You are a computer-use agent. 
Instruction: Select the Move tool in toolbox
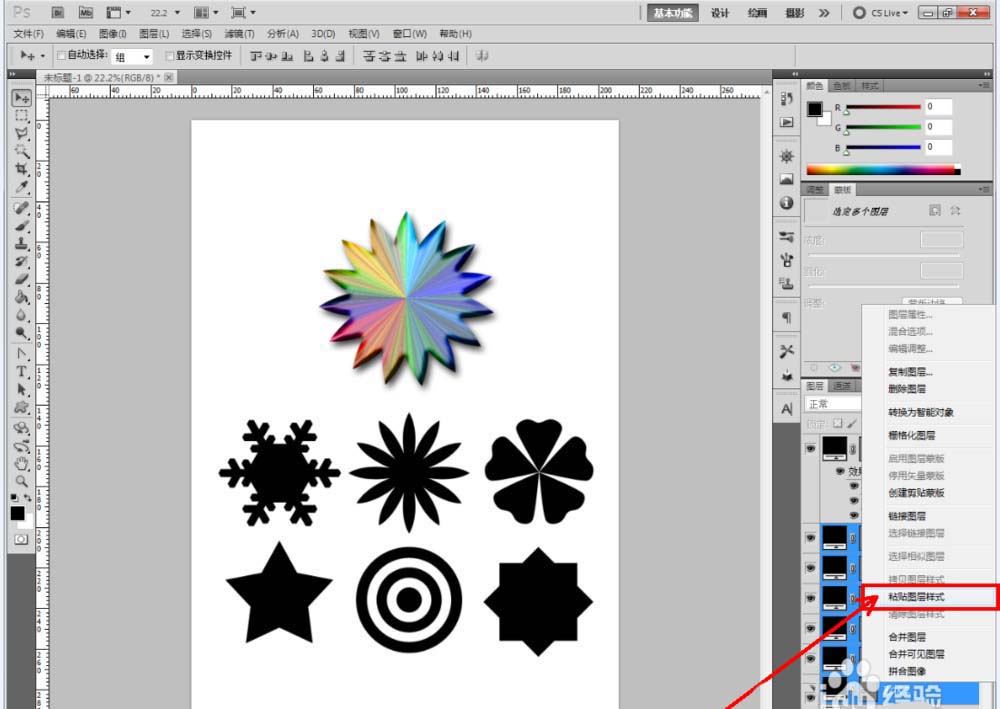pos(21,98)
